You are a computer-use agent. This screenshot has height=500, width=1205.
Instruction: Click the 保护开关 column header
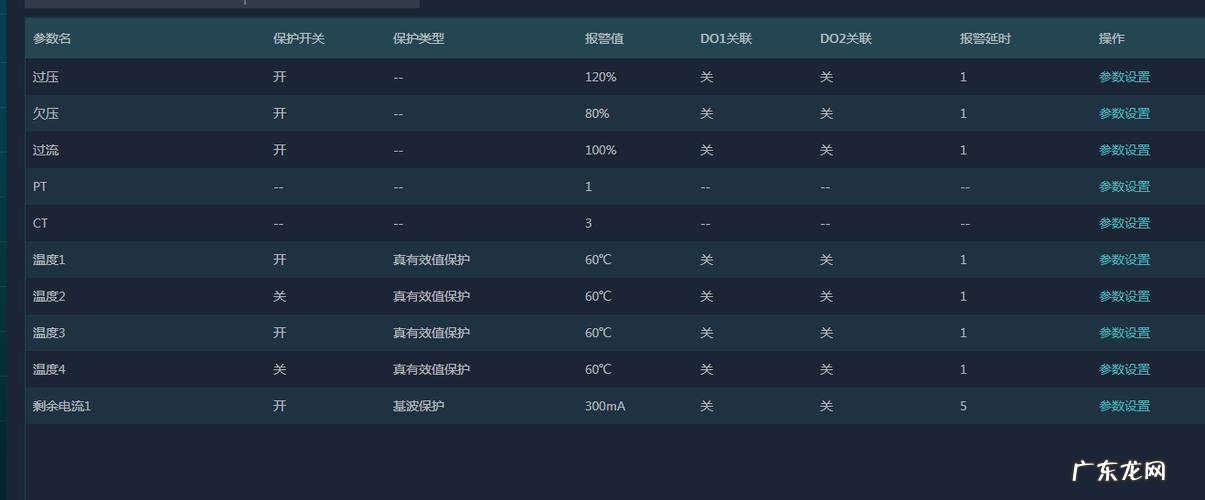pos(298,39)
